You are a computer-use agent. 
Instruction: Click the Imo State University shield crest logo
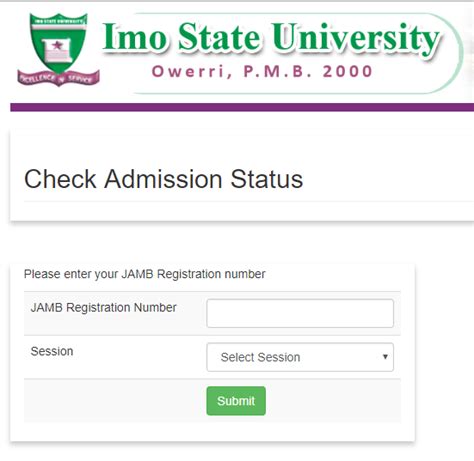click(58, 49)
